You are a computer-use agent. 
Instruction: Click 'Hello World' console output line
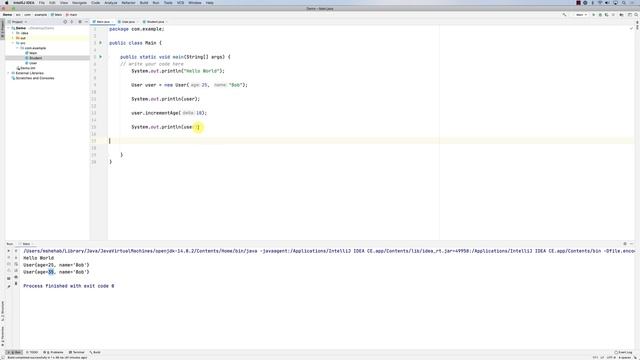38,258
